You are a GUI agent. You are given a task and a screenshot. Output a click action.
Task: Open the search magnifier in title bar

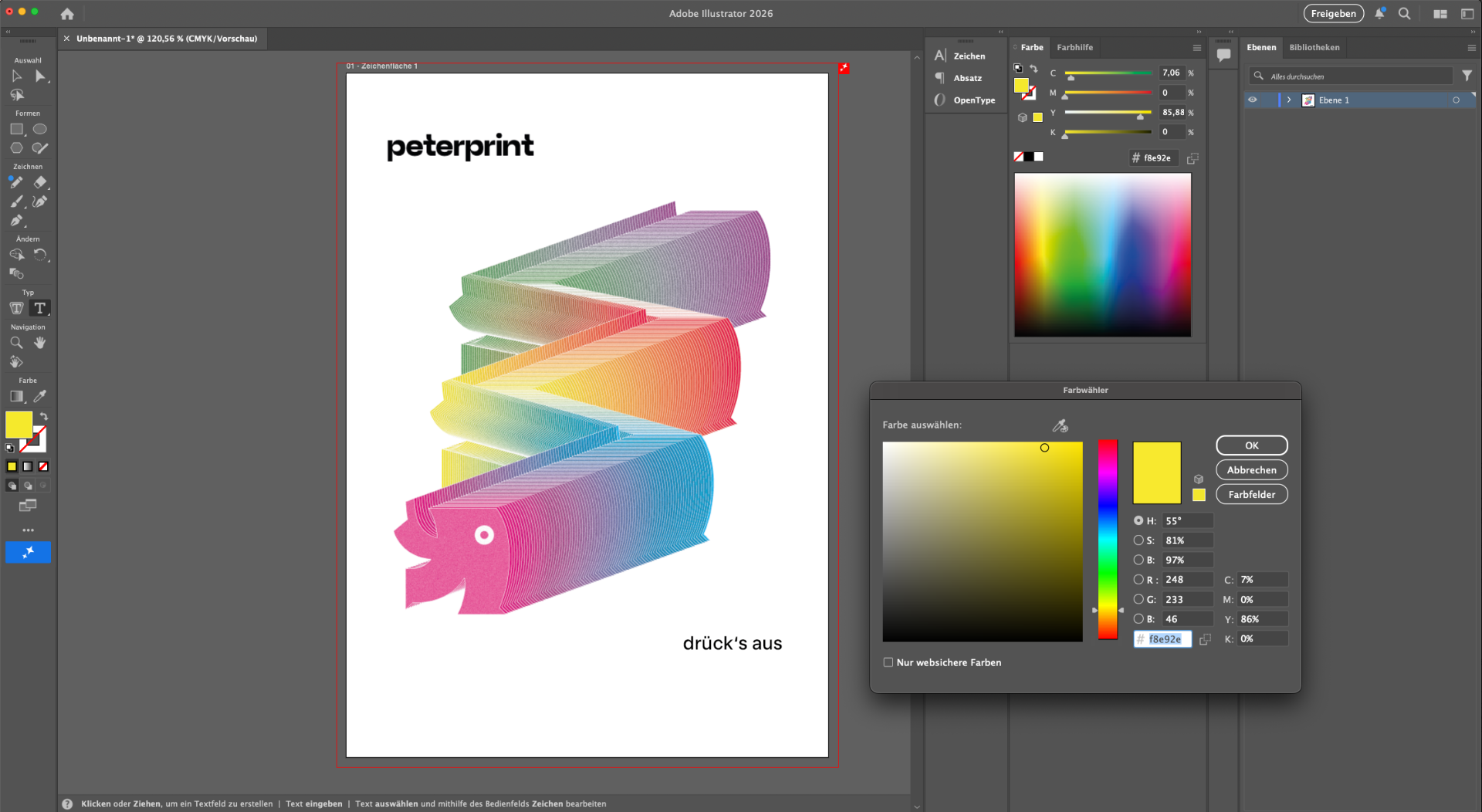coord(1404,13)
